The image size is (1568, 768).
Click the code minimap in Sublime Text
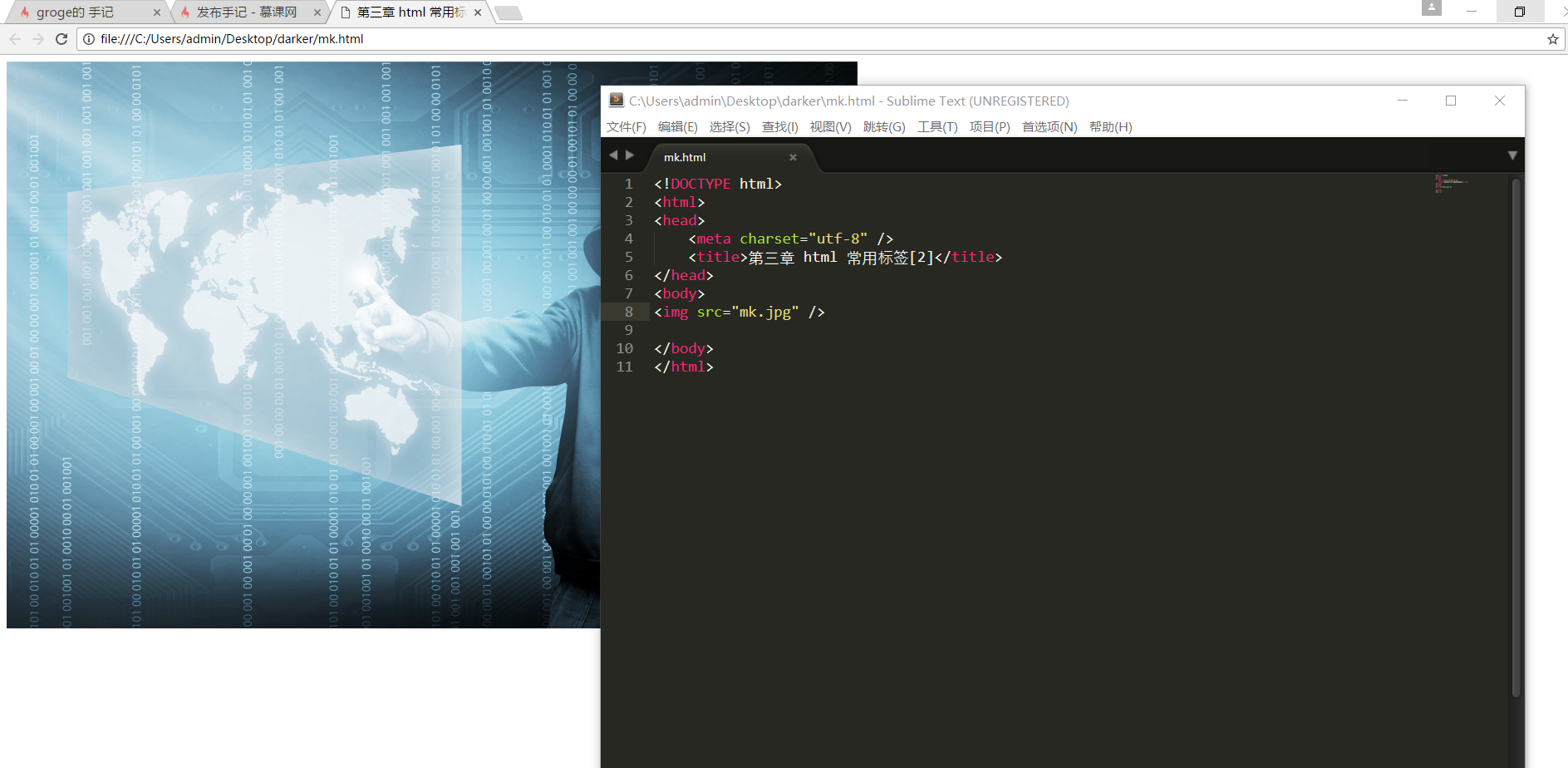[1452, 184]
